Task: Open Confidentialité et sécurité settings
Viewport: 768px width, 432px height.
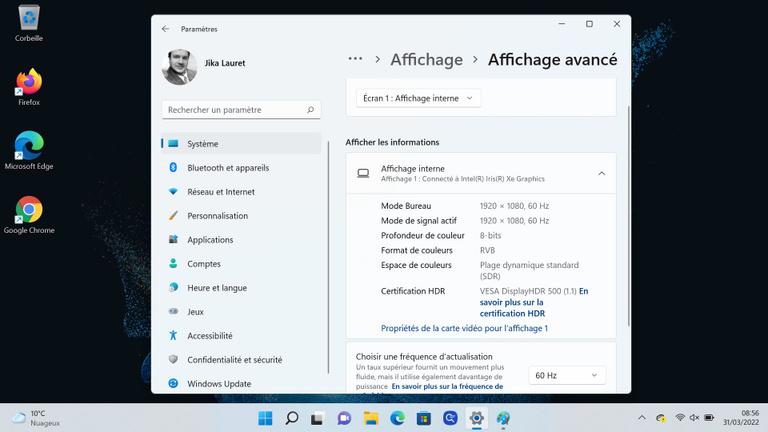Action: coord(241,360)
